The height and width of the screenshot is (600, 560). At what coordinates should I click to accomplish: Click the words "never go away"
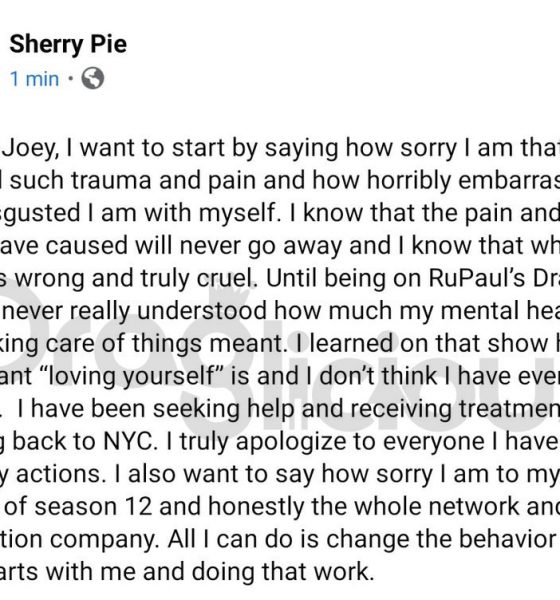(260, 245)
